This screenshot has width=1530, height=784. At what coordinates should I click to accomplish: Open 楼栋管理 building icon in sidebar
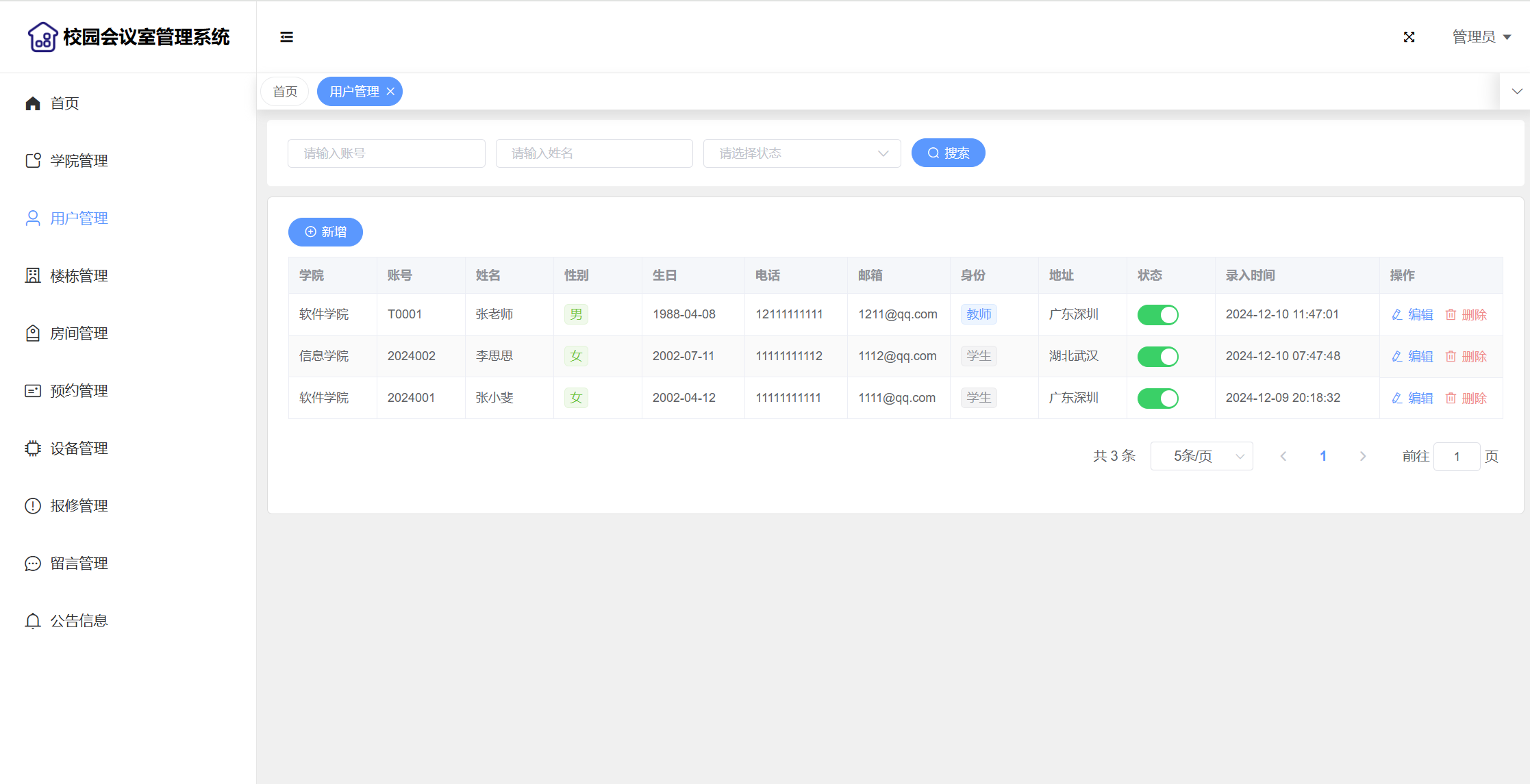[33, 275]
